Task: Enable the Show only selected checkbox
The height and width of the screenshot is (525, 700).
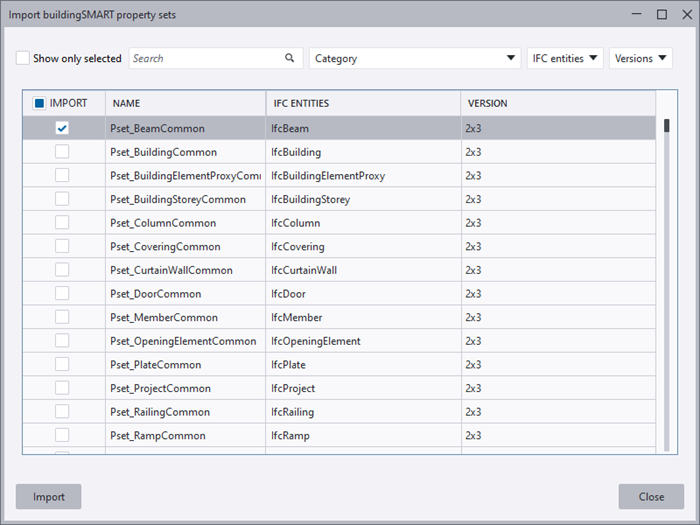Action: [x=23, y=59]
